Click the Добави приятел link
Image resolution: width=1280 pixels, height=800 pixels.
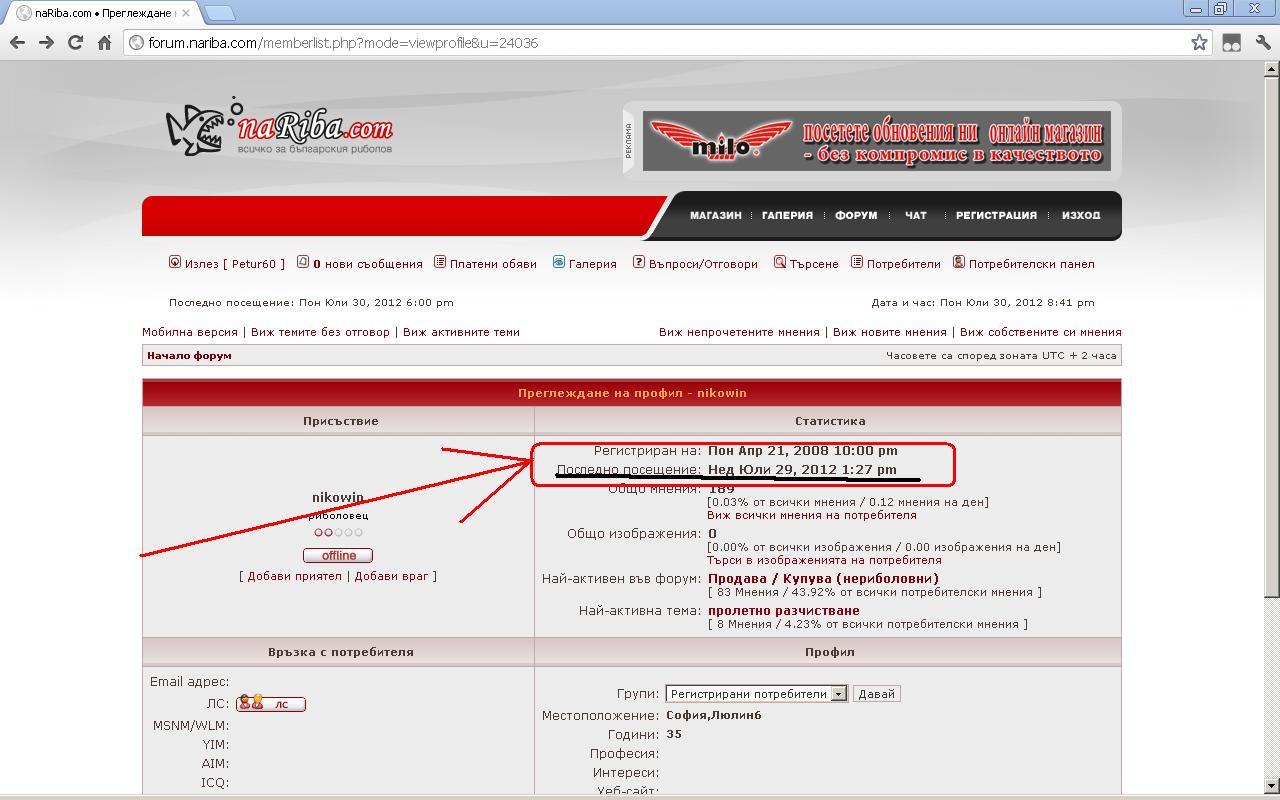point(294,576)
